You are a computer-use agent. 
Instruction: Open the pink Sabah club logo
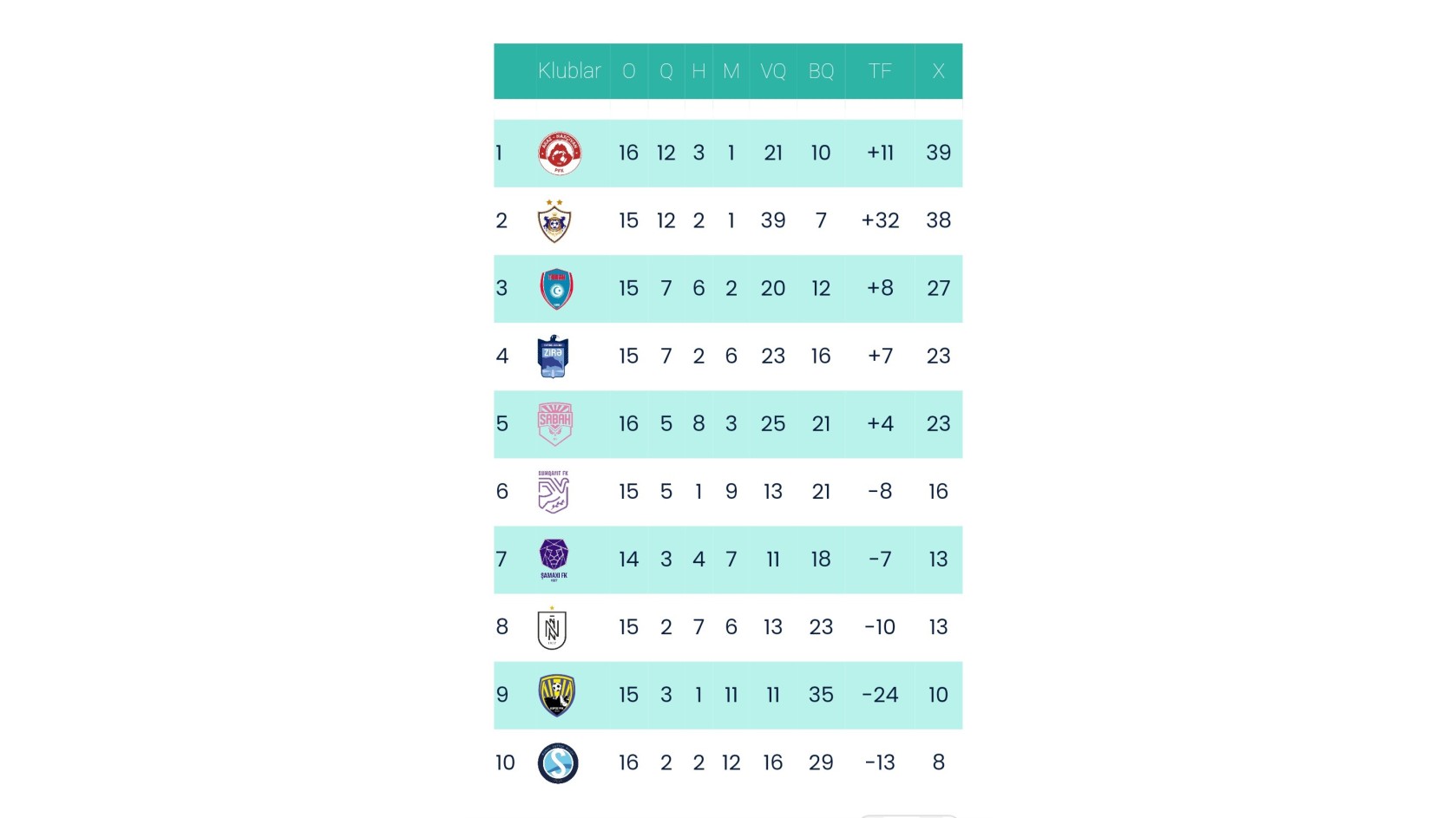click(x=554, y=424)
